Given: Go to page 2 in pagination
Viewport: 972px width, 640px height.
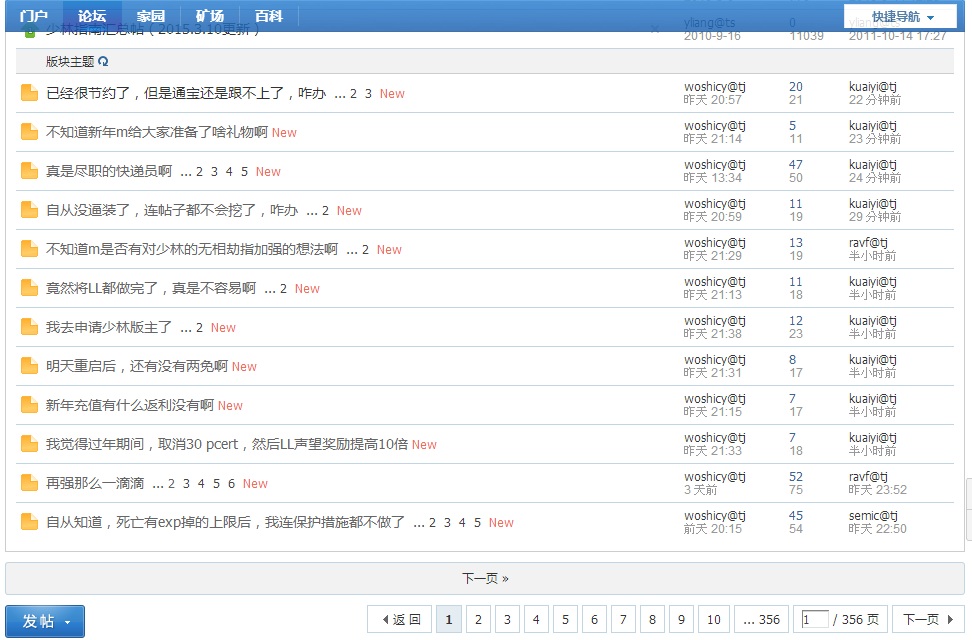Looking at the screenshot, I should tap(478, 620).
